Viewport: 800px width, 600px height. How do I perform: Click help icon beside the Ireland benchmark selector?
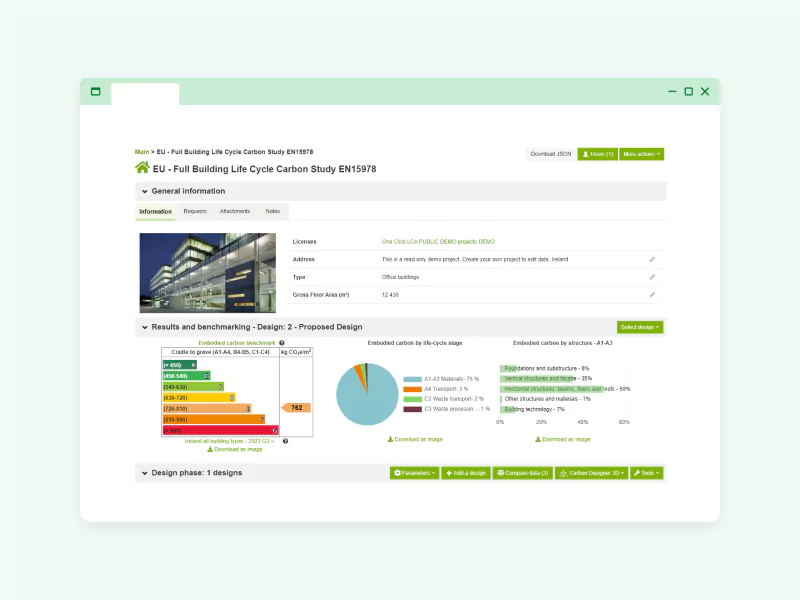click(285, 441)
